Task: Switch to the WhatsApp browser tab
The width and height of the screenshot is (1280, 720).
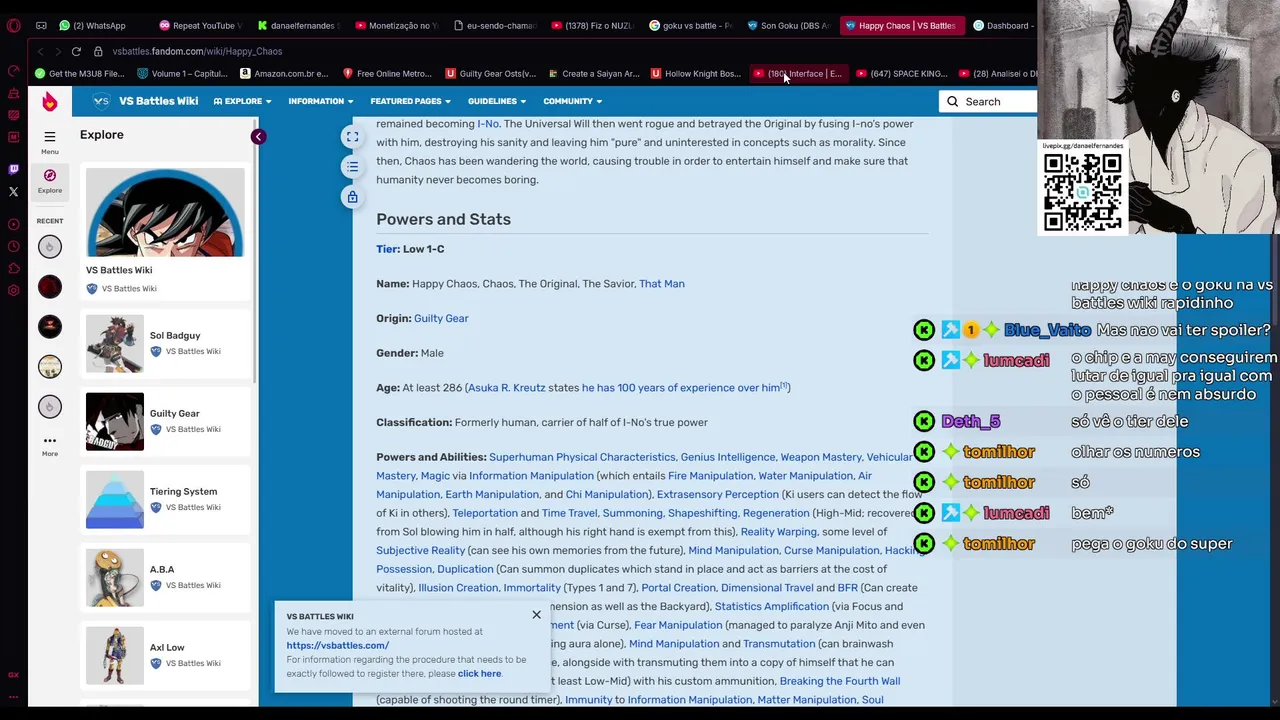Action: pyautogui.click(x=93, y=25)
